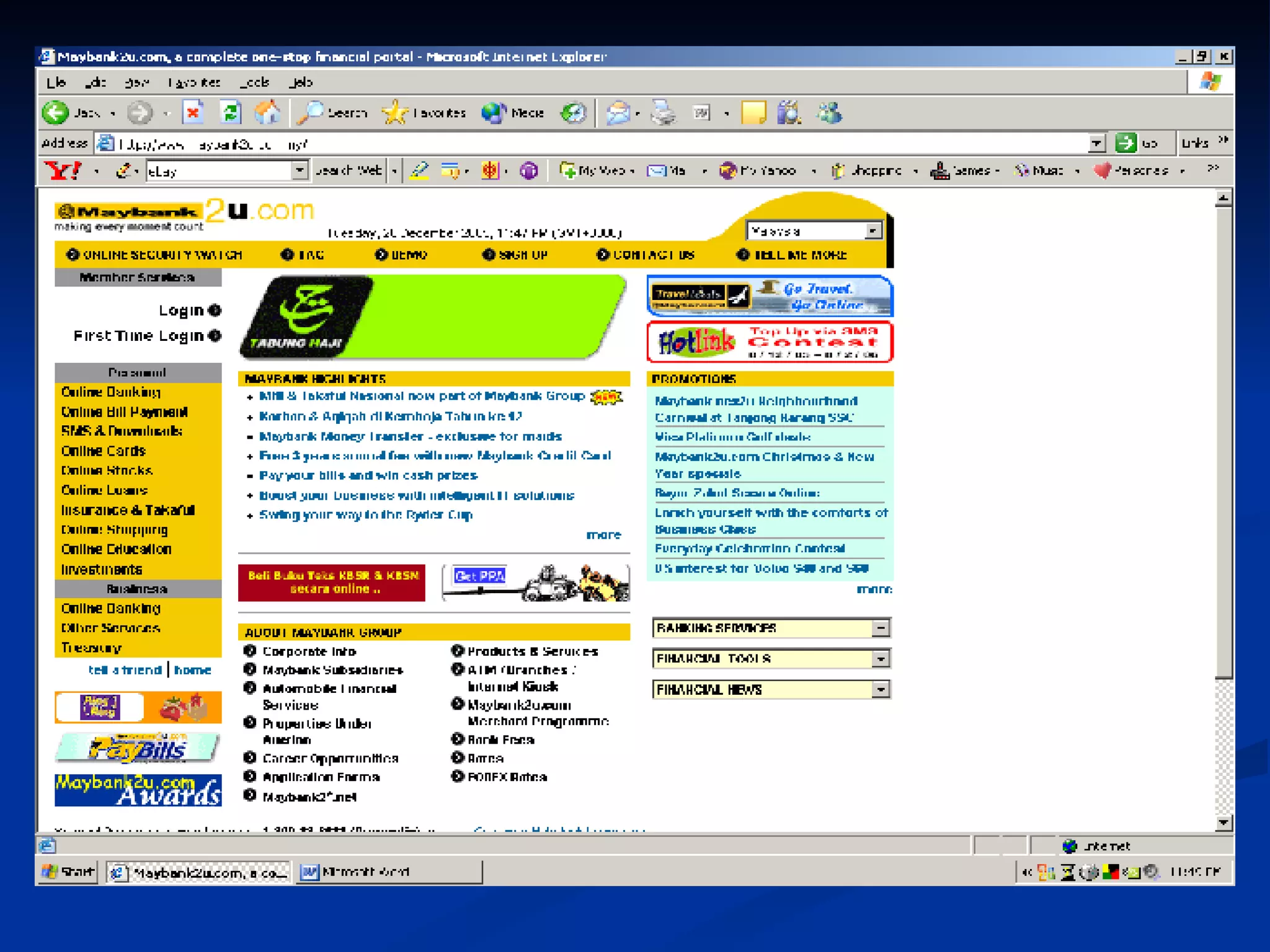1270x952 pixels.
Task: Open Online Bill Payment link
Action: tap(124, 412)
